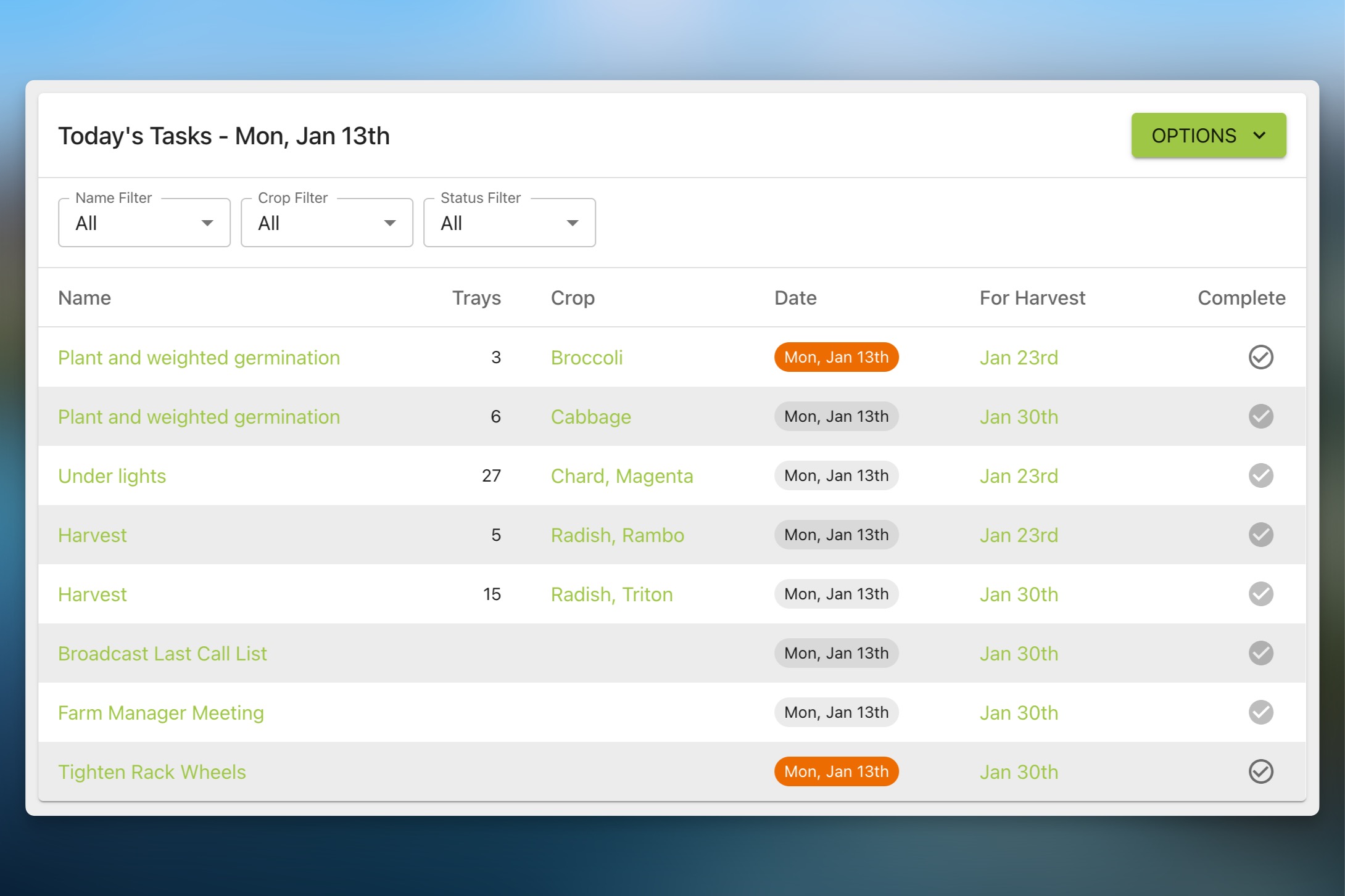The height and width of the screenshot is (896, 1345).
Task: Mark the "Under lights" task complete
Action: (1260, 475)
